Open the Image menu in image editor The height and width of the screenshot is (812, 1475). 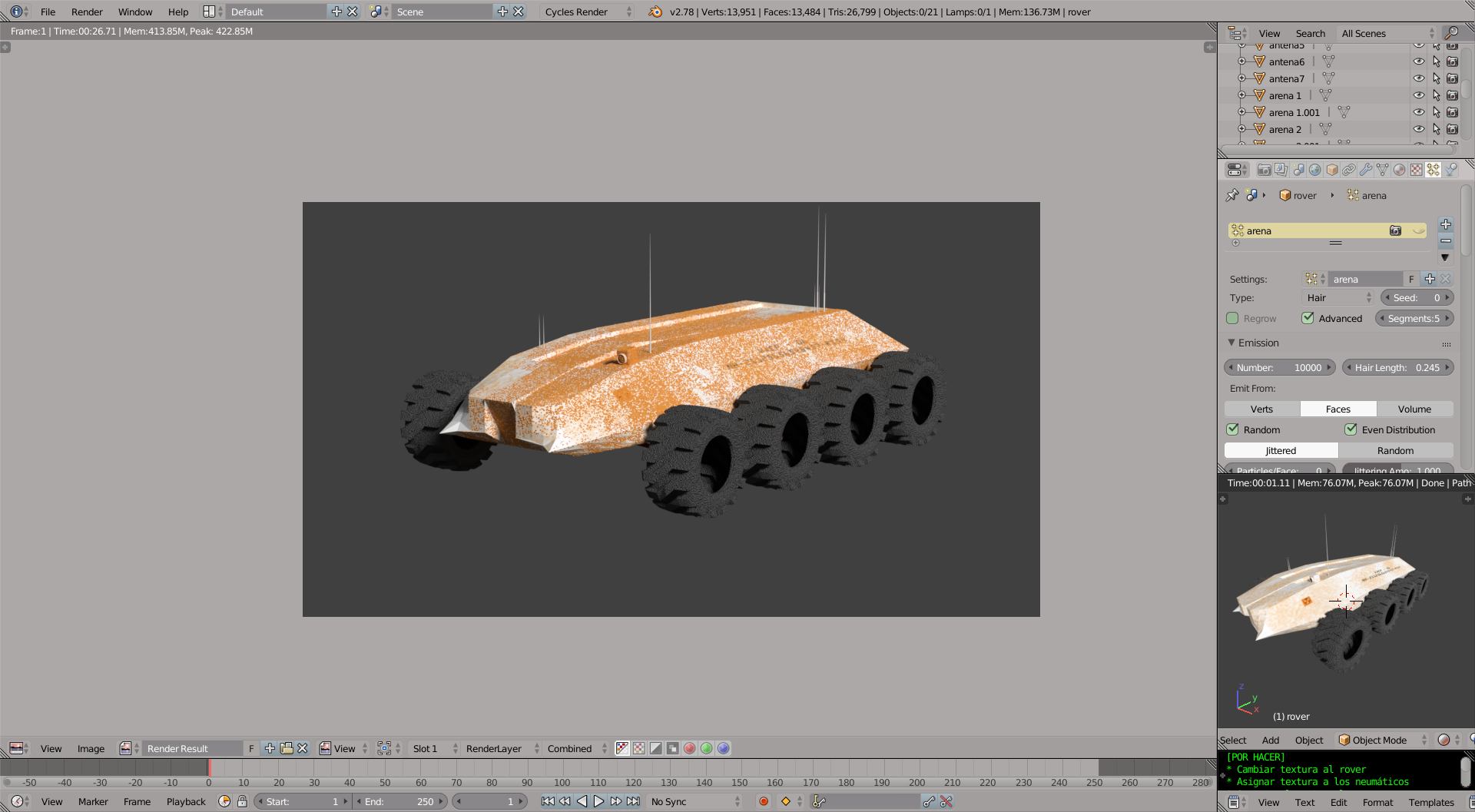pos(91,748)
